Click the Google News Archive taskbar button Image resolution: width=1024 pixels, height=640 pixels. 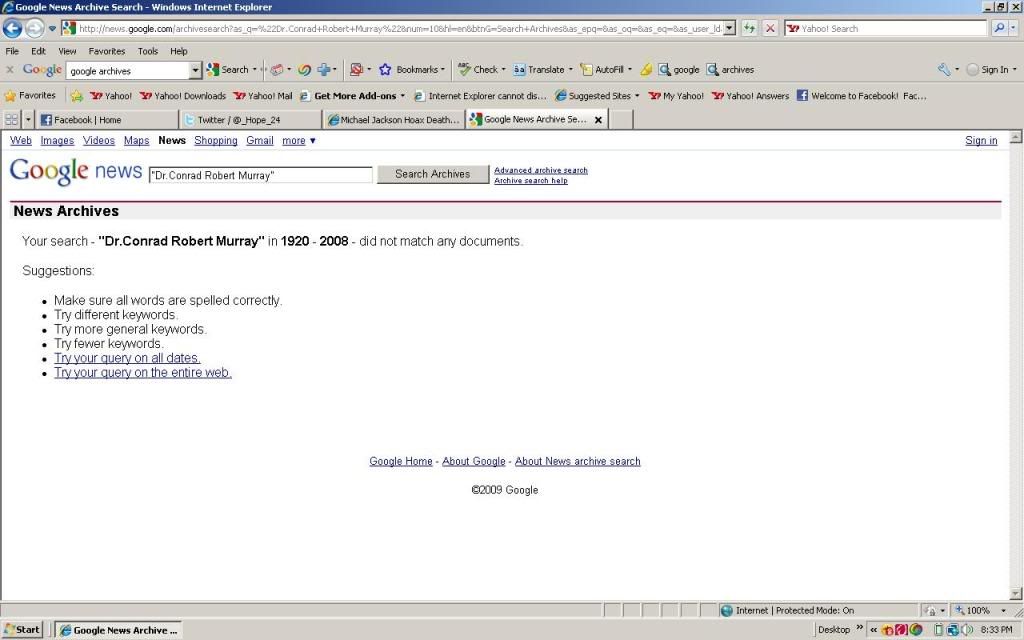pyautogui.click(x=118, y=630)
